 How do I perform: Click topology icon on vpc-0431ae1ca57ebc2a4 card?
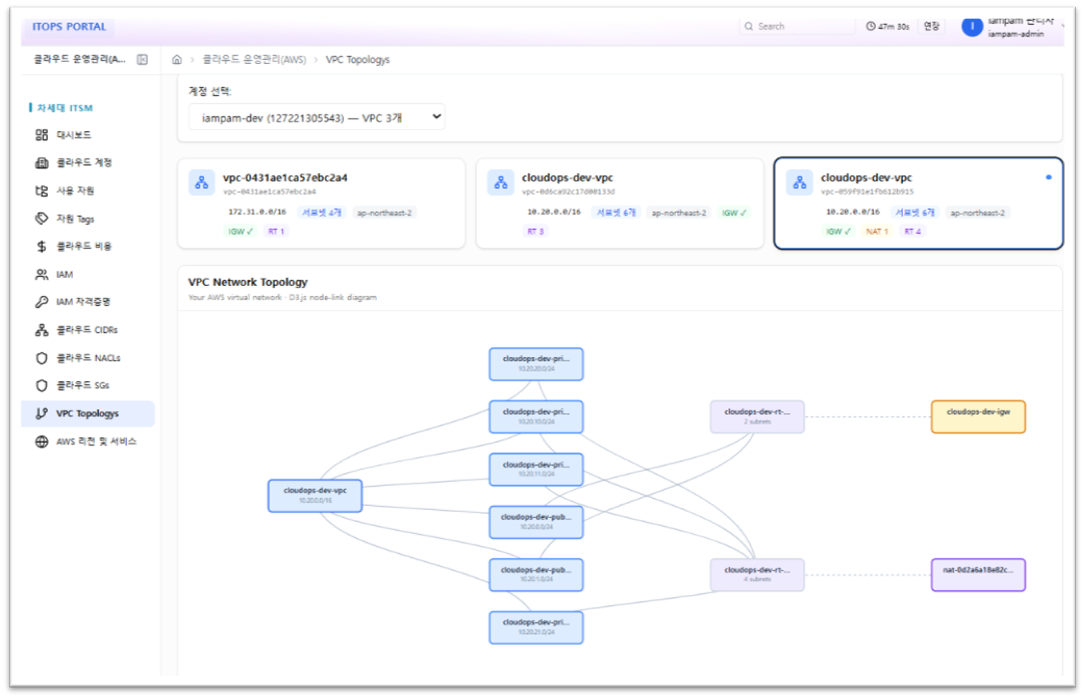point(201,183)
